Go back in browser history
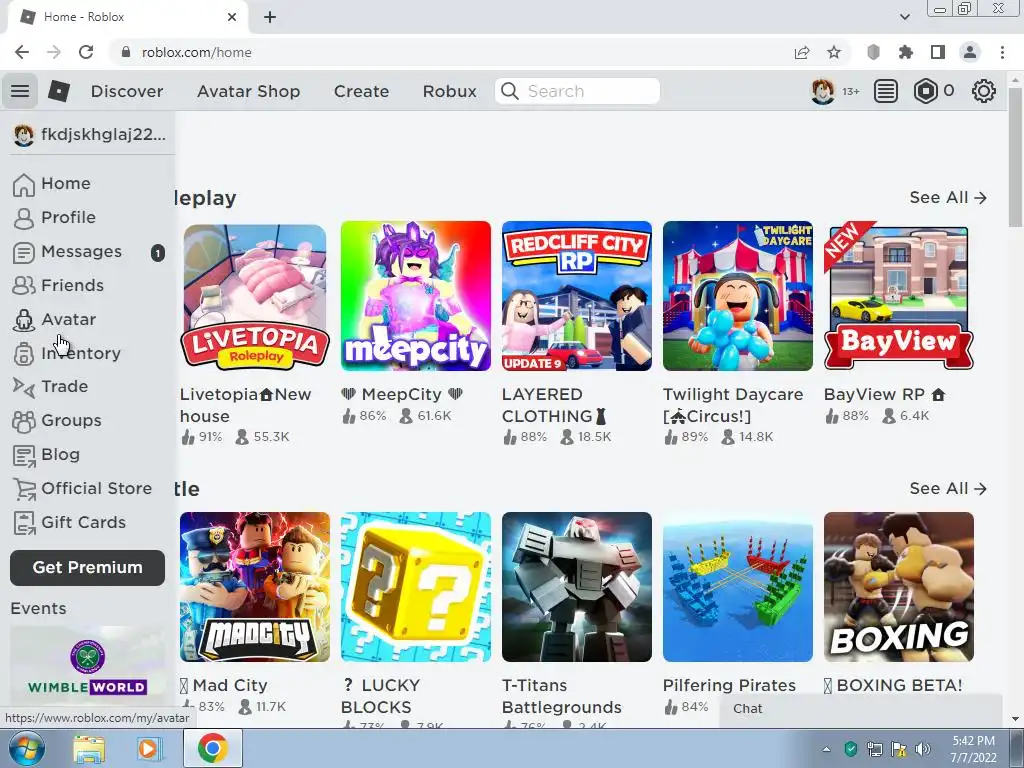The width and height of the screenshot is (1024, 768). 22,52
